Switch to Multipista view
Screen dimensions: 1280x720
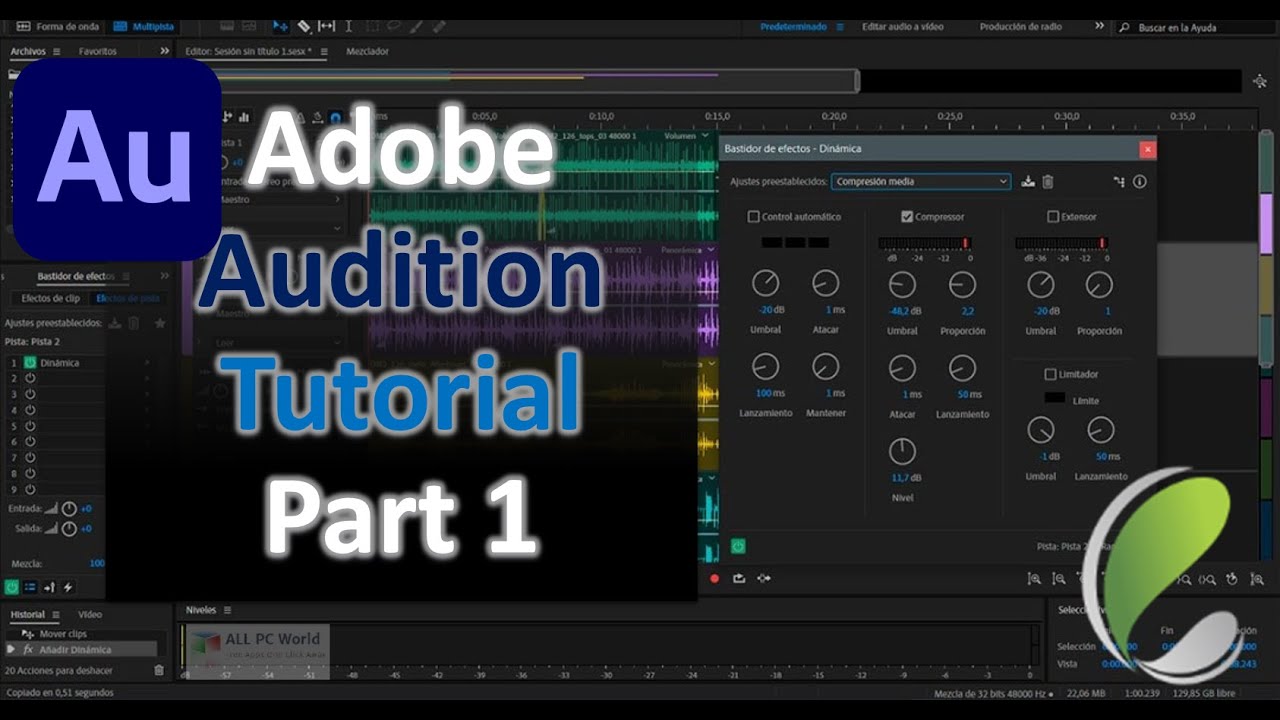(145, 26)
